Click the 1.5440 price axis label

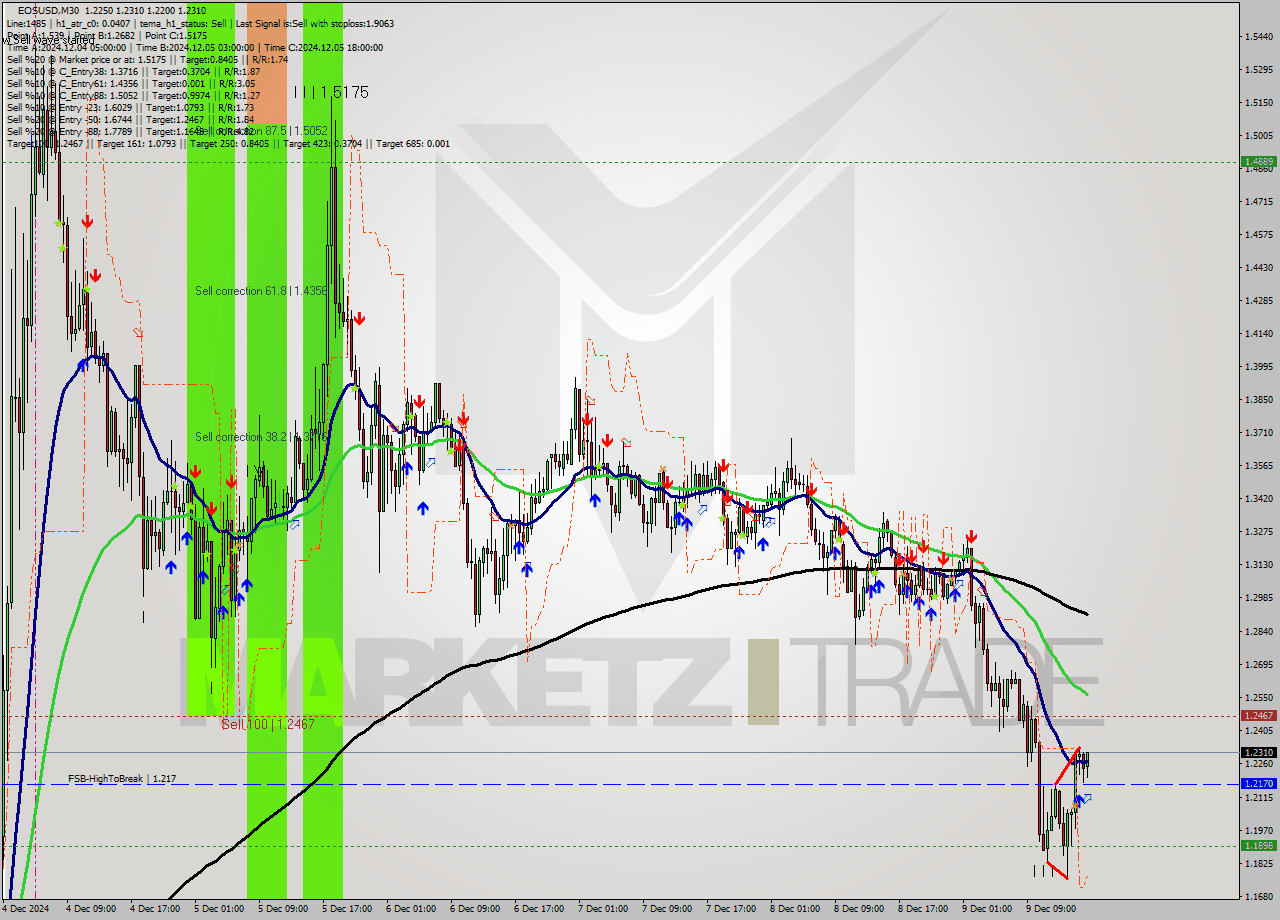pos(1258,36)
